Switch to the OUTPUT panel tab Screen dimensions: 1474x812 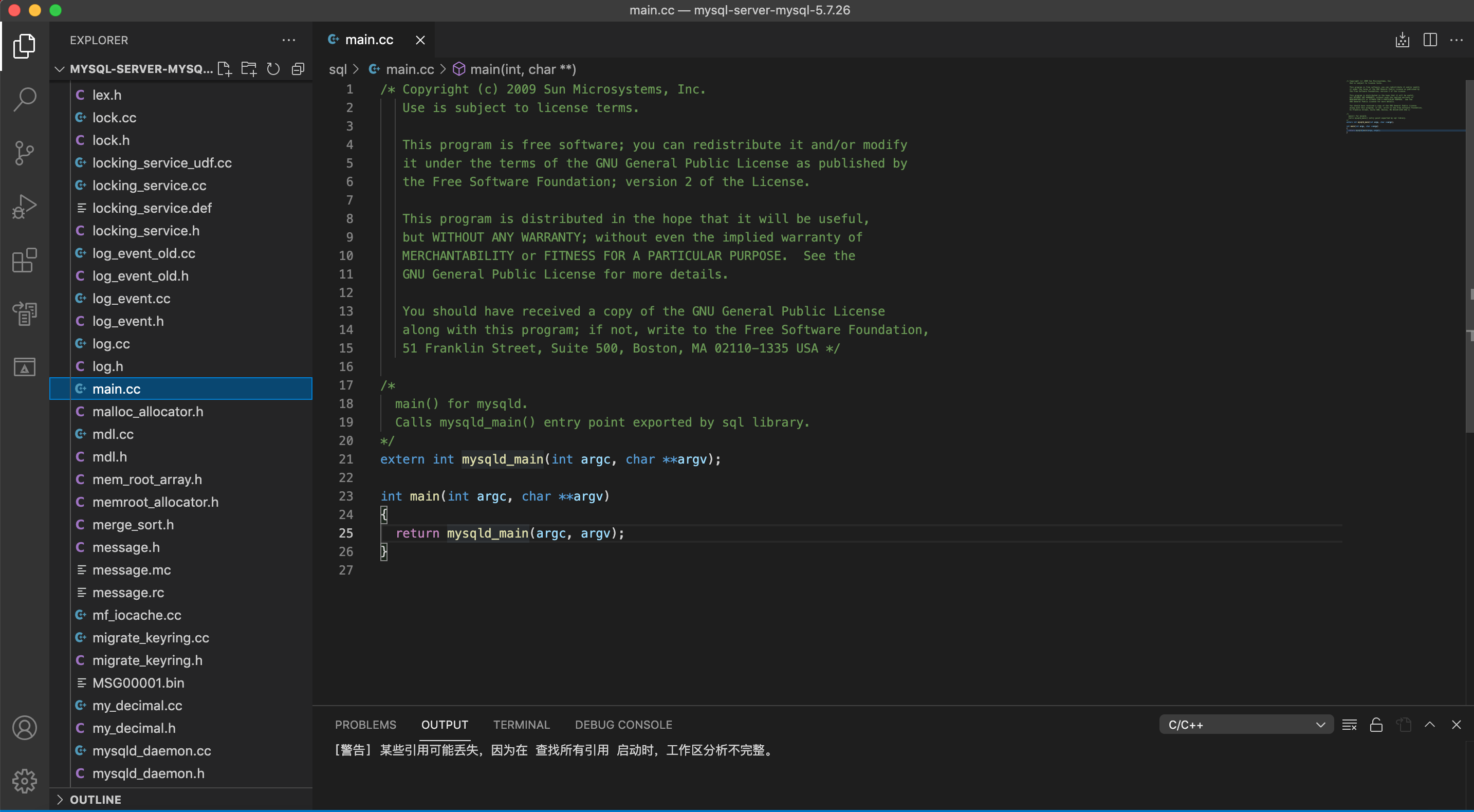(445, 725)
